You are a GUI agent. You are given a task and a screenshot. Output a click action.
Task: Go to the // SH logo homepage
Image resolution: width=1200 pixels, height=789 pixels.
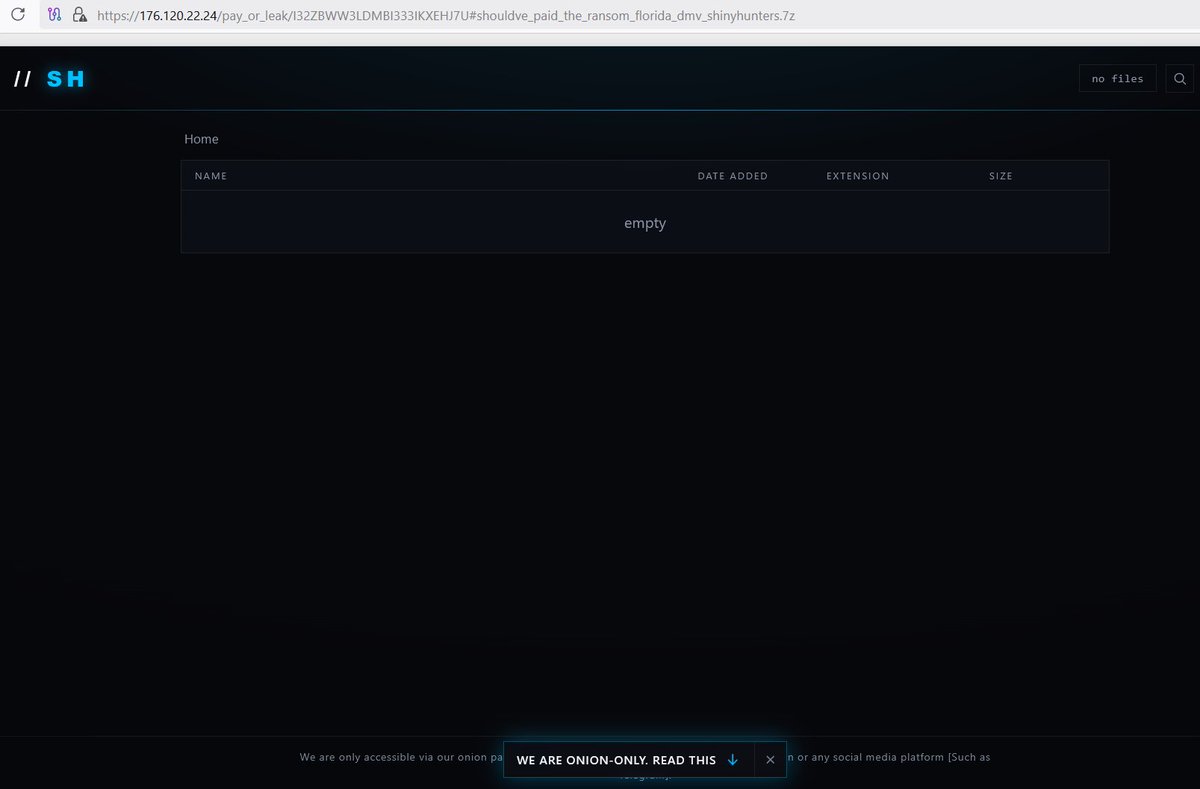(x=50, y=79)
